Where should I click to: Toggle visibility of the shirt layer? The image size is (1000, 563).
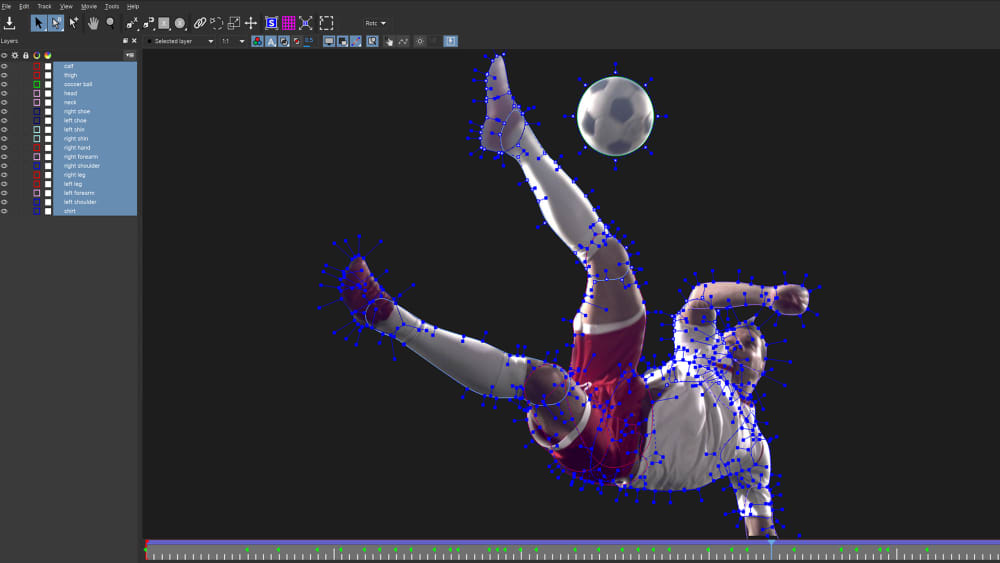[4, 211]
